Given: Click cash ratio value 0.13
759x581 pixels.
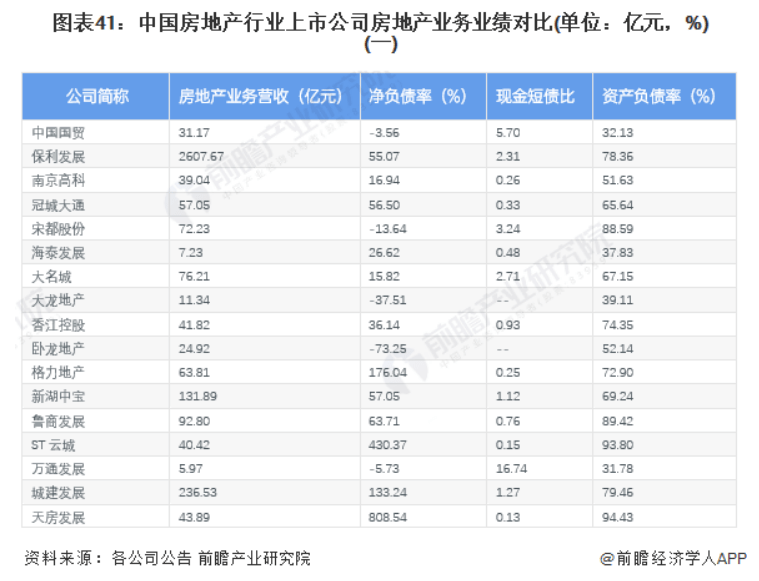Looking at the screenshot, I should point(508,517).
